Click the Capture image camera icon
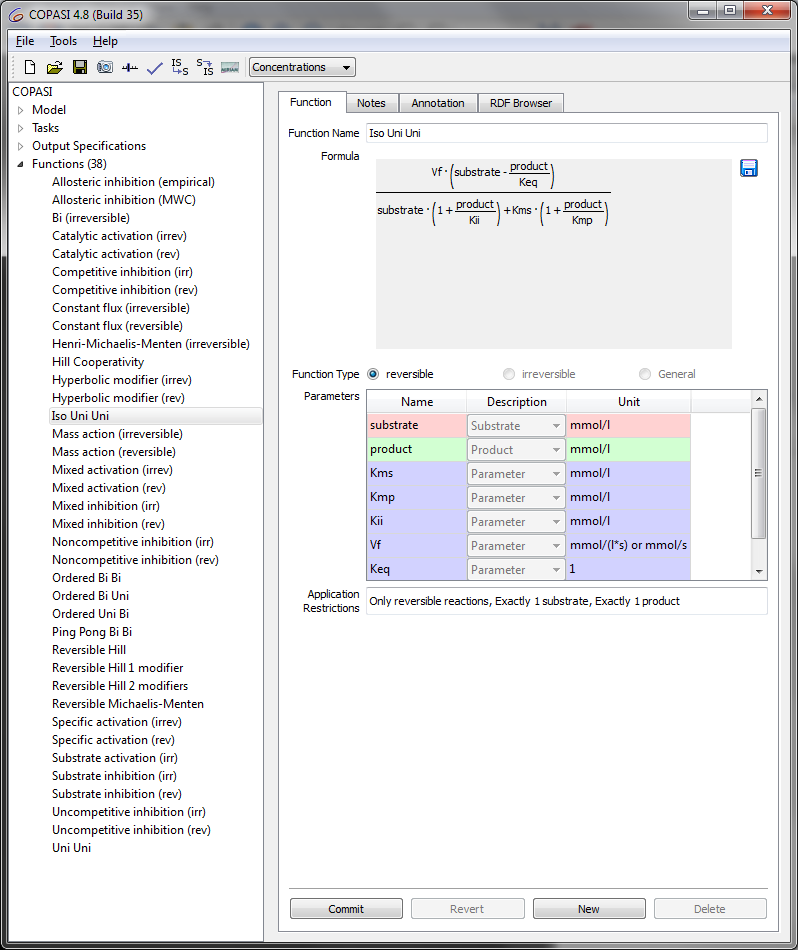The height and width of the screenshot is (950, 798). coord(105,68)
